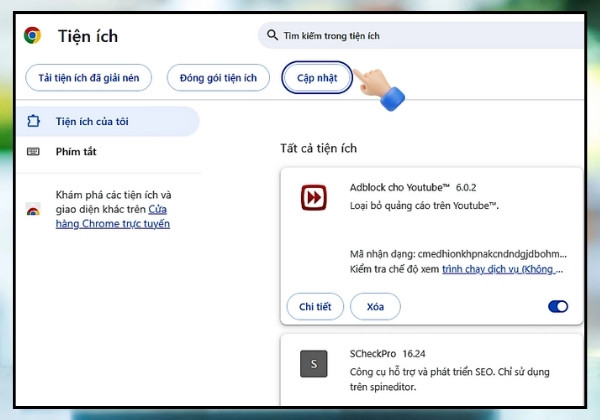This screenshot has width=600, height=420.
Task: Open 'Cửa hàng Chrome trực tuyến' link
Action: coord(112,217)
